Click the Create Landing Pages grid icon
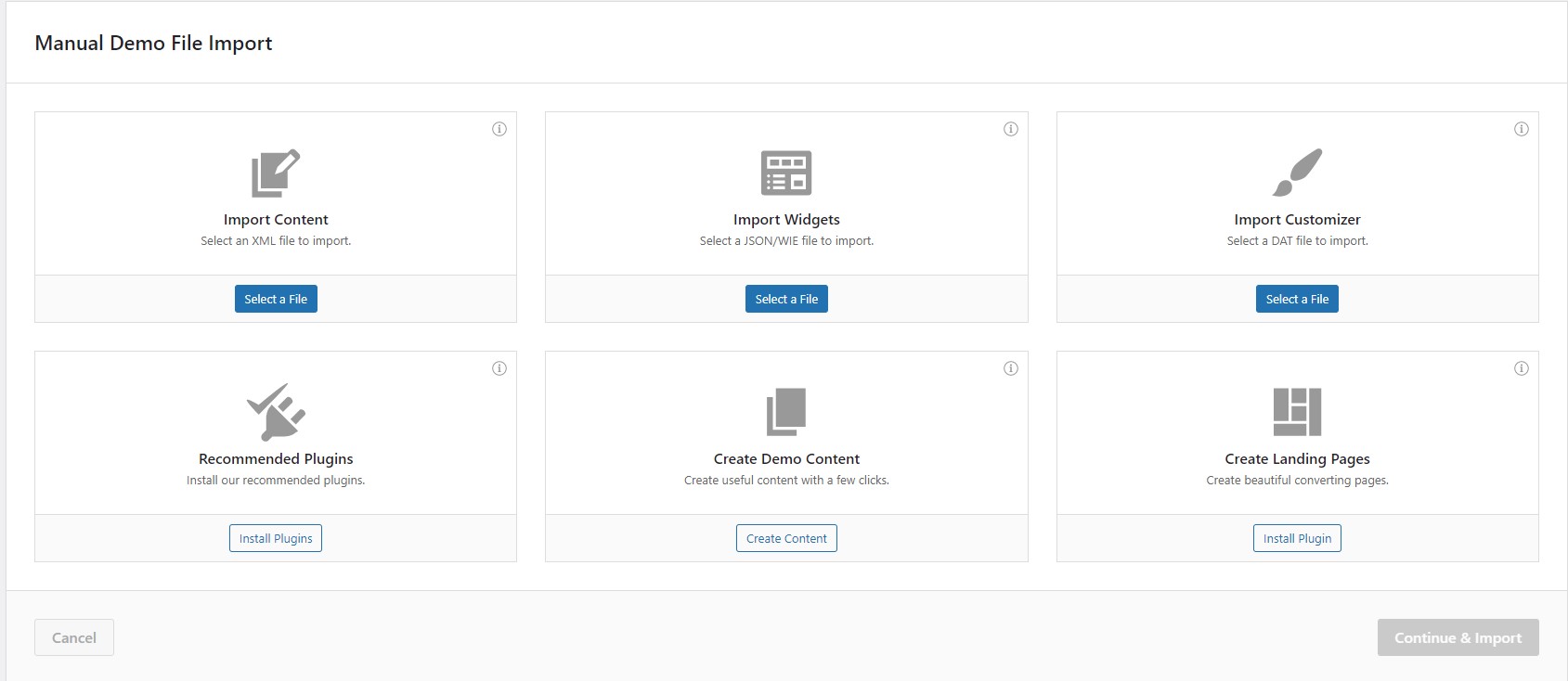Viewport: 1568px width, 681px height. pos(1297,412)
